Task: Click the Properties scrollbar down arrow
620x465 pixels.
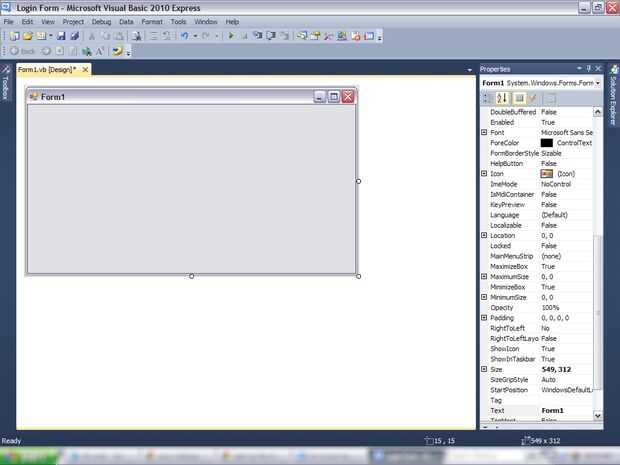Action: (597, 416)
